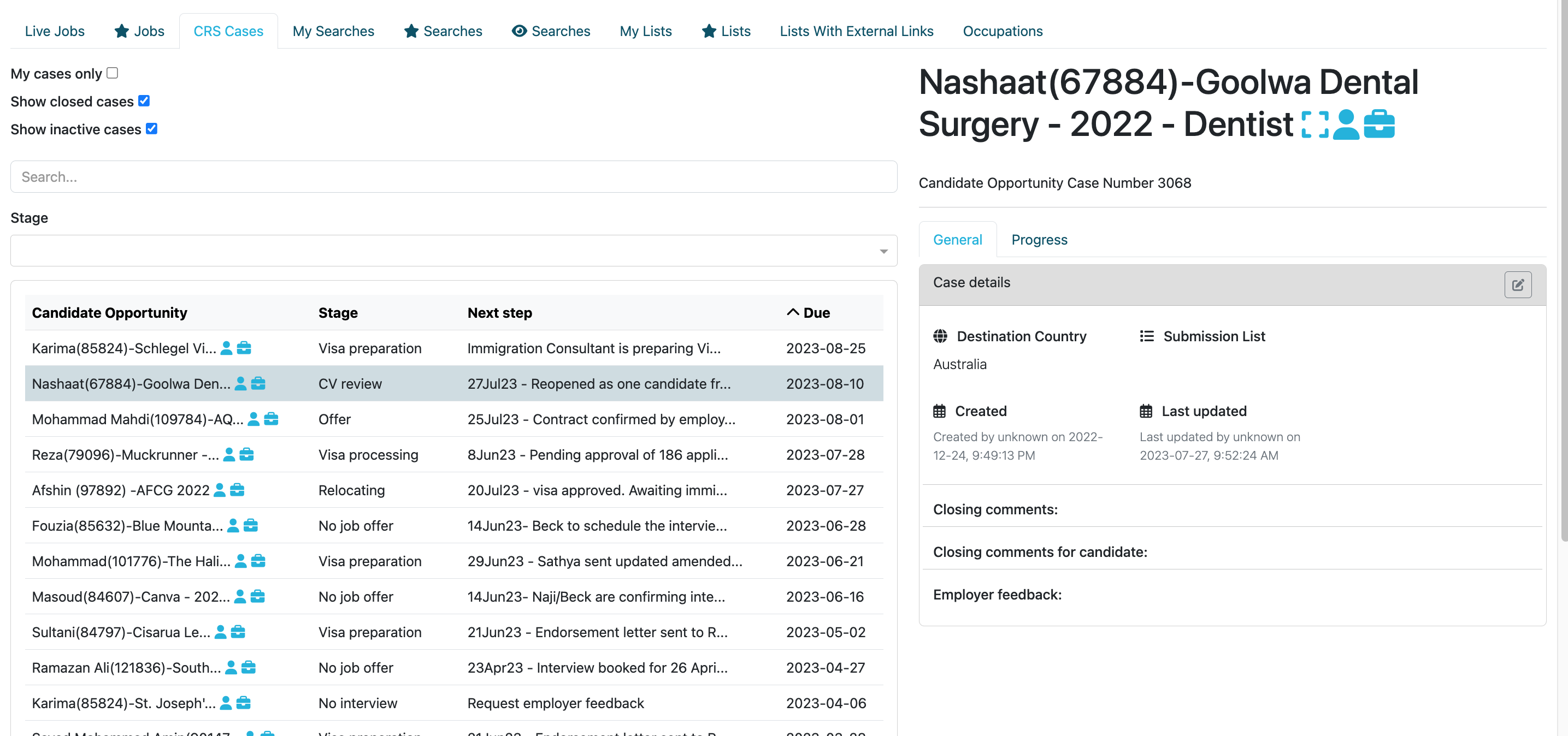
Task: Open the Occupations tab
Action: (x=1002, y=31)
